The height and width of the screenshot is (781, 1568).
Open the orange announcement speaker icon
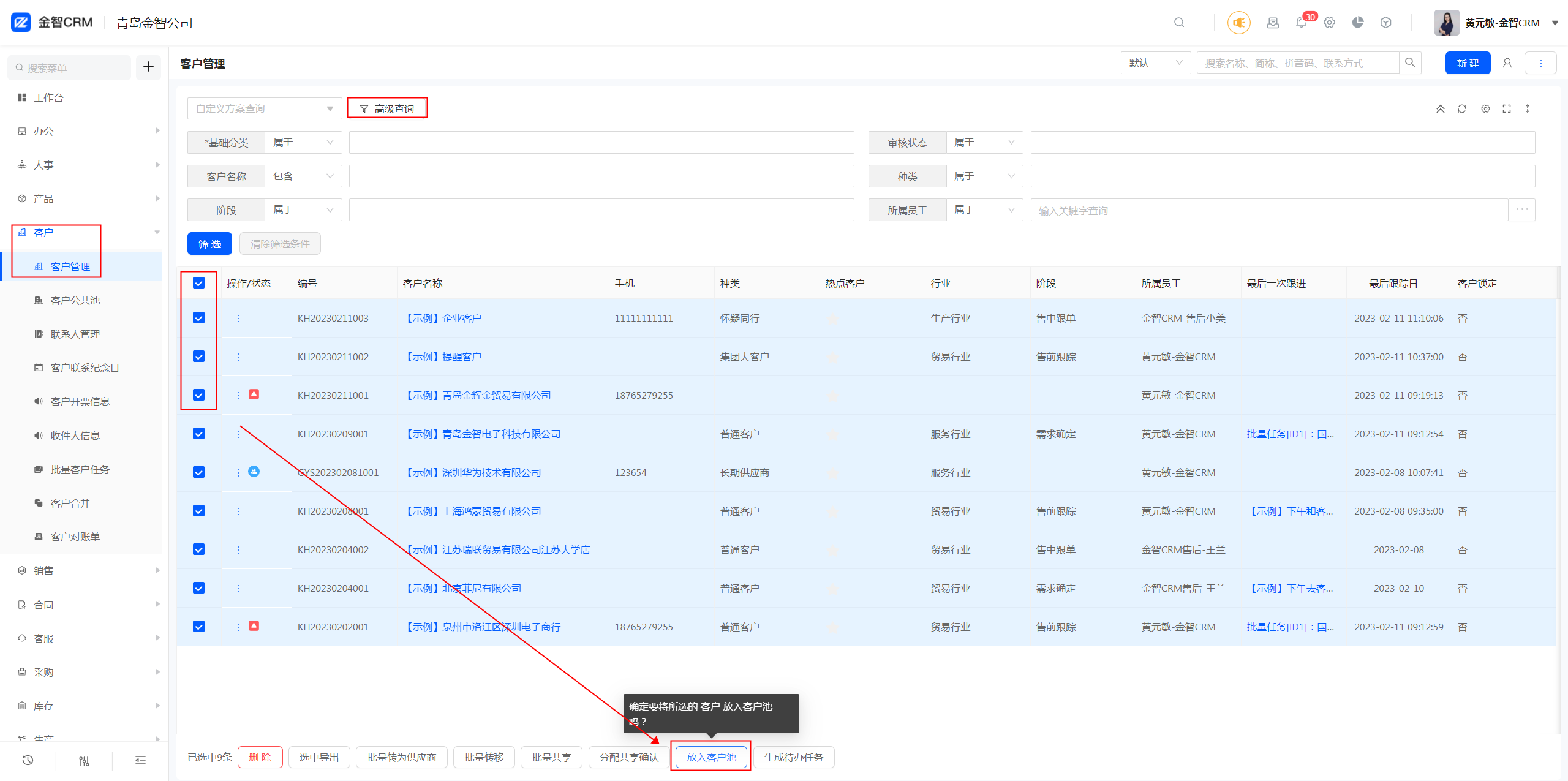tap(1238, 23)
